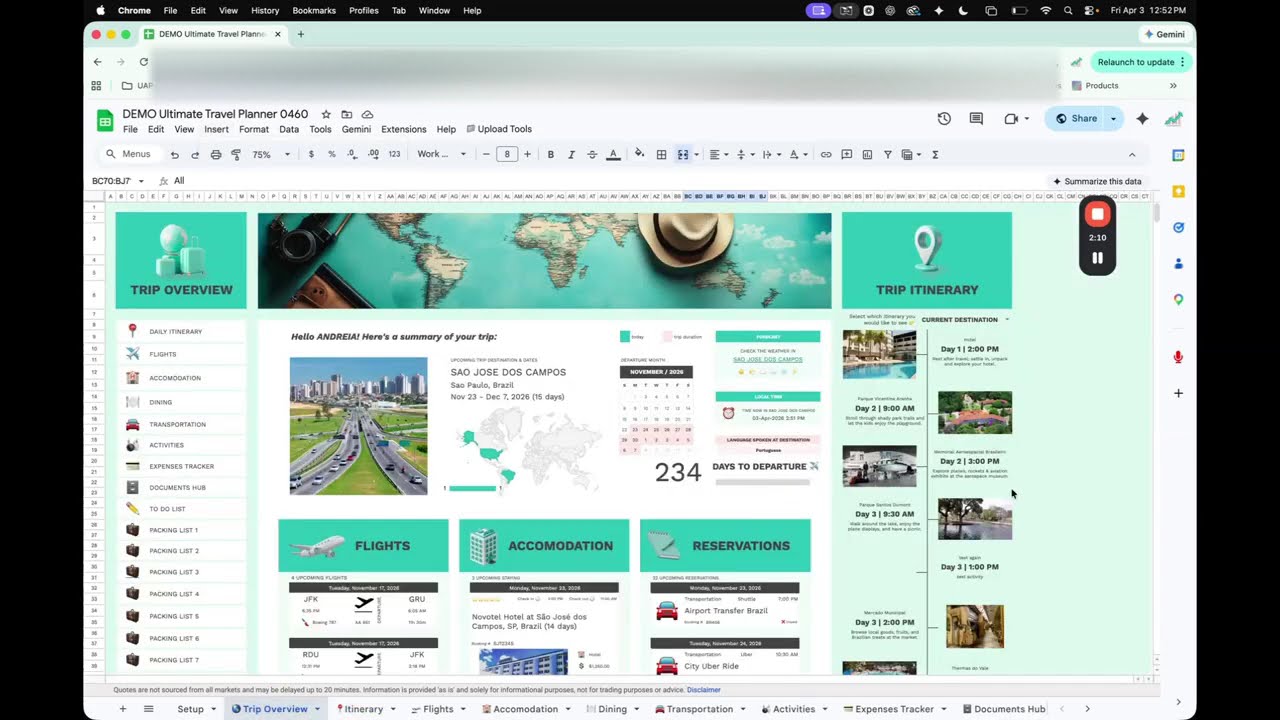Open version history clock icon
Viewport: 1280px width, 720px height.
(944, 119)
